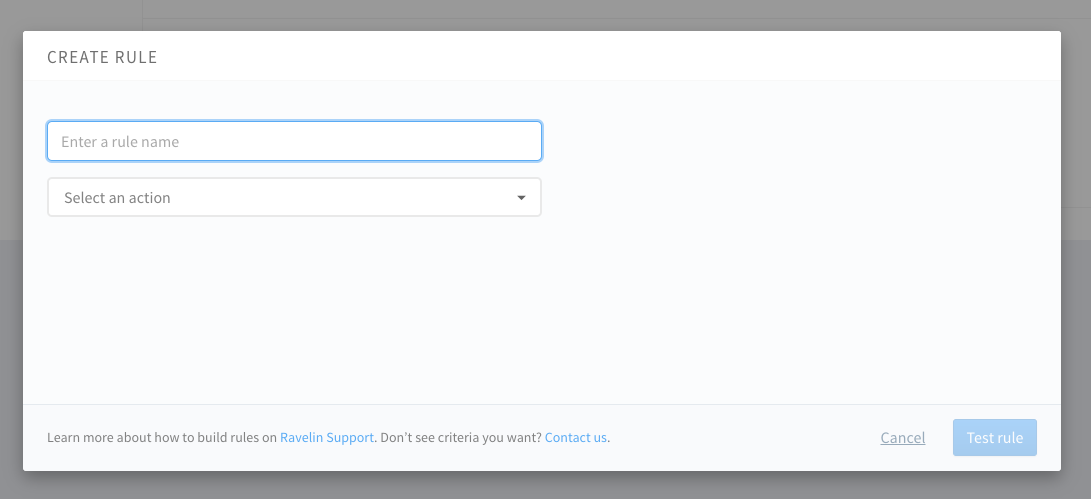
Task: Click the empty space right of the action dropdown
Action: coord(790,198)
